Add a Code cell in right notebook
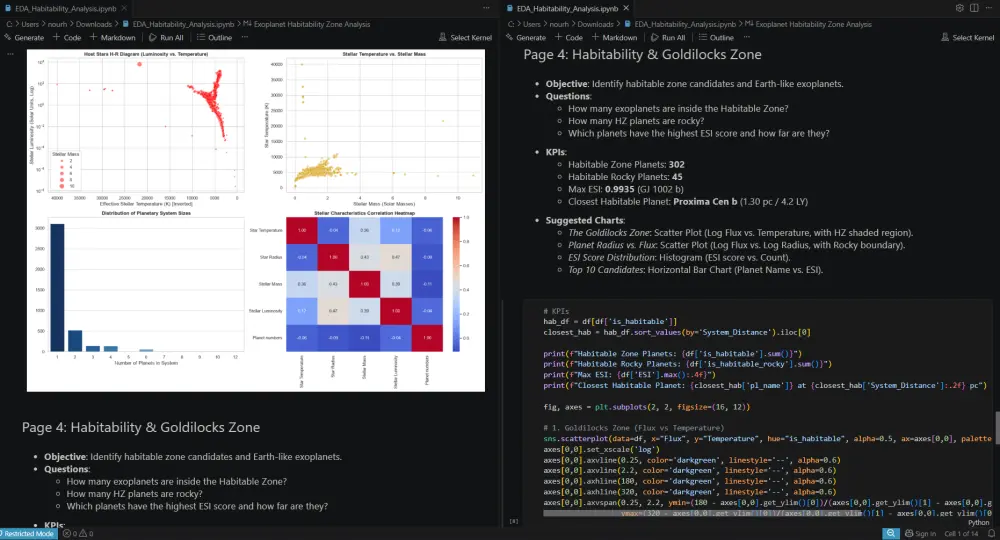The height and width of the screenshot is (540, 1000). point(569,38)
